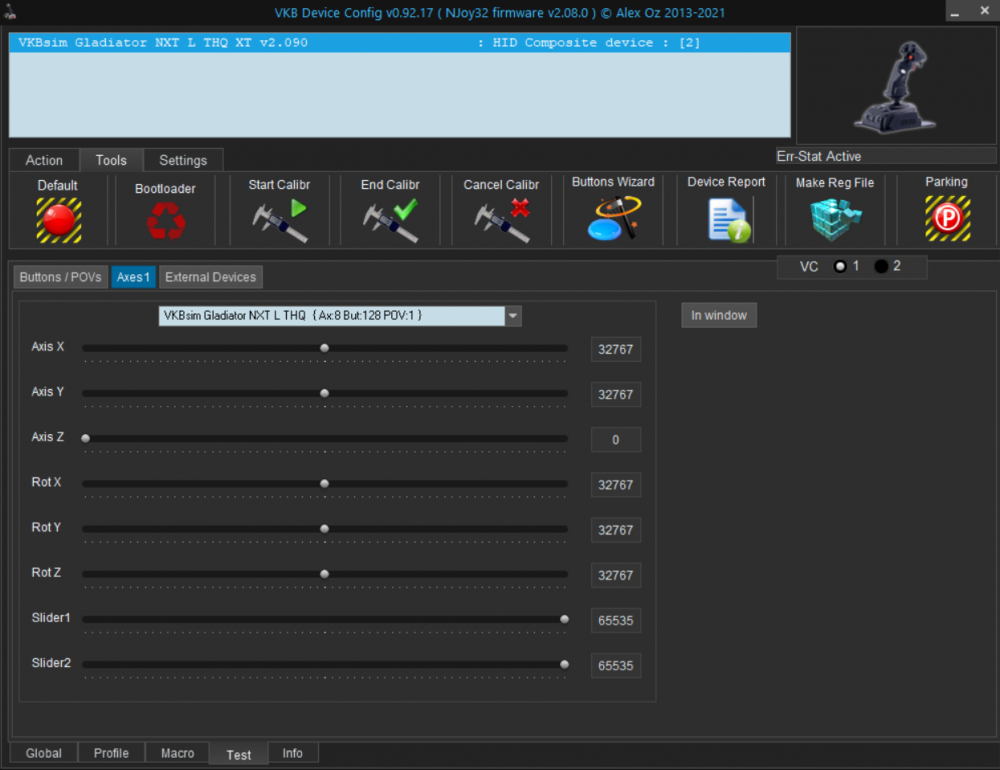Image resolution: width=1000 pixels, height=770 pixels.
Task: Start calibration with Start Calibr icon
Action: tap(279, 220)
